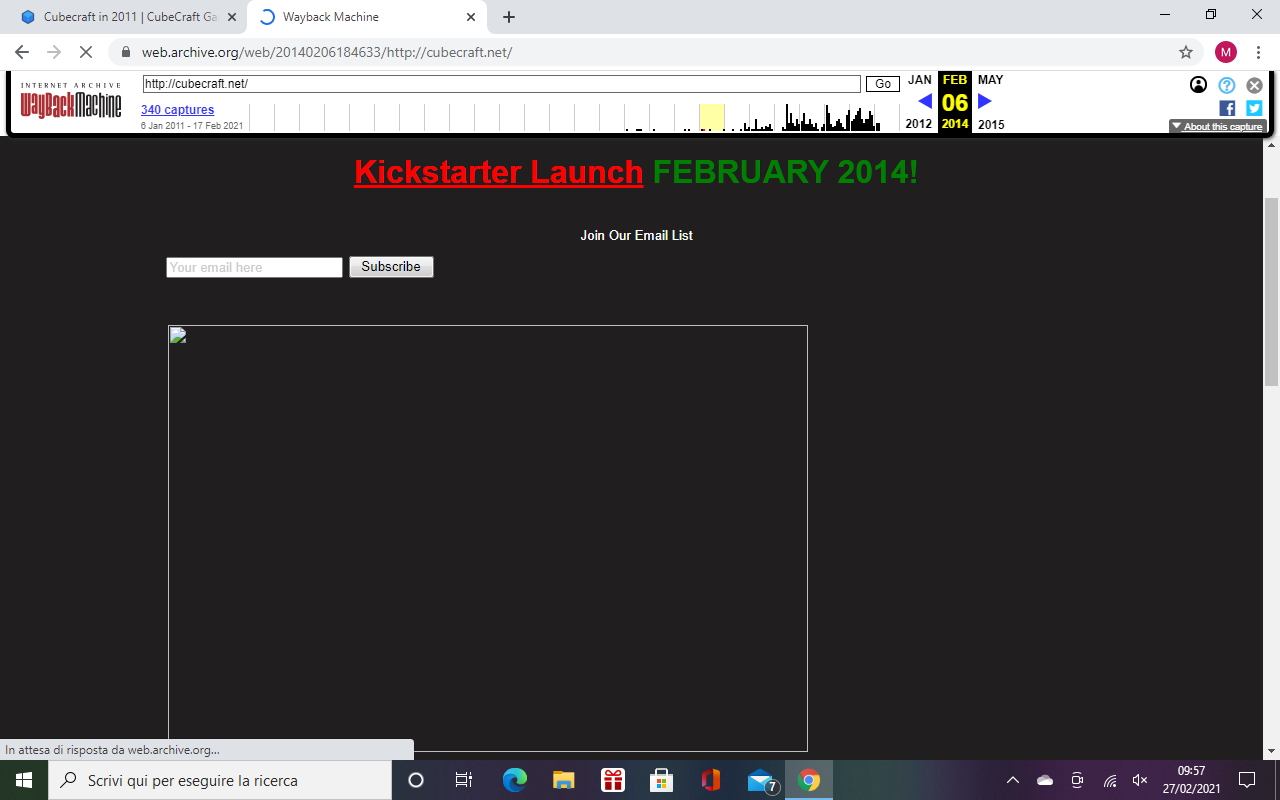
Task: Share this capture on Twitter
Action: coord(1254,108)
